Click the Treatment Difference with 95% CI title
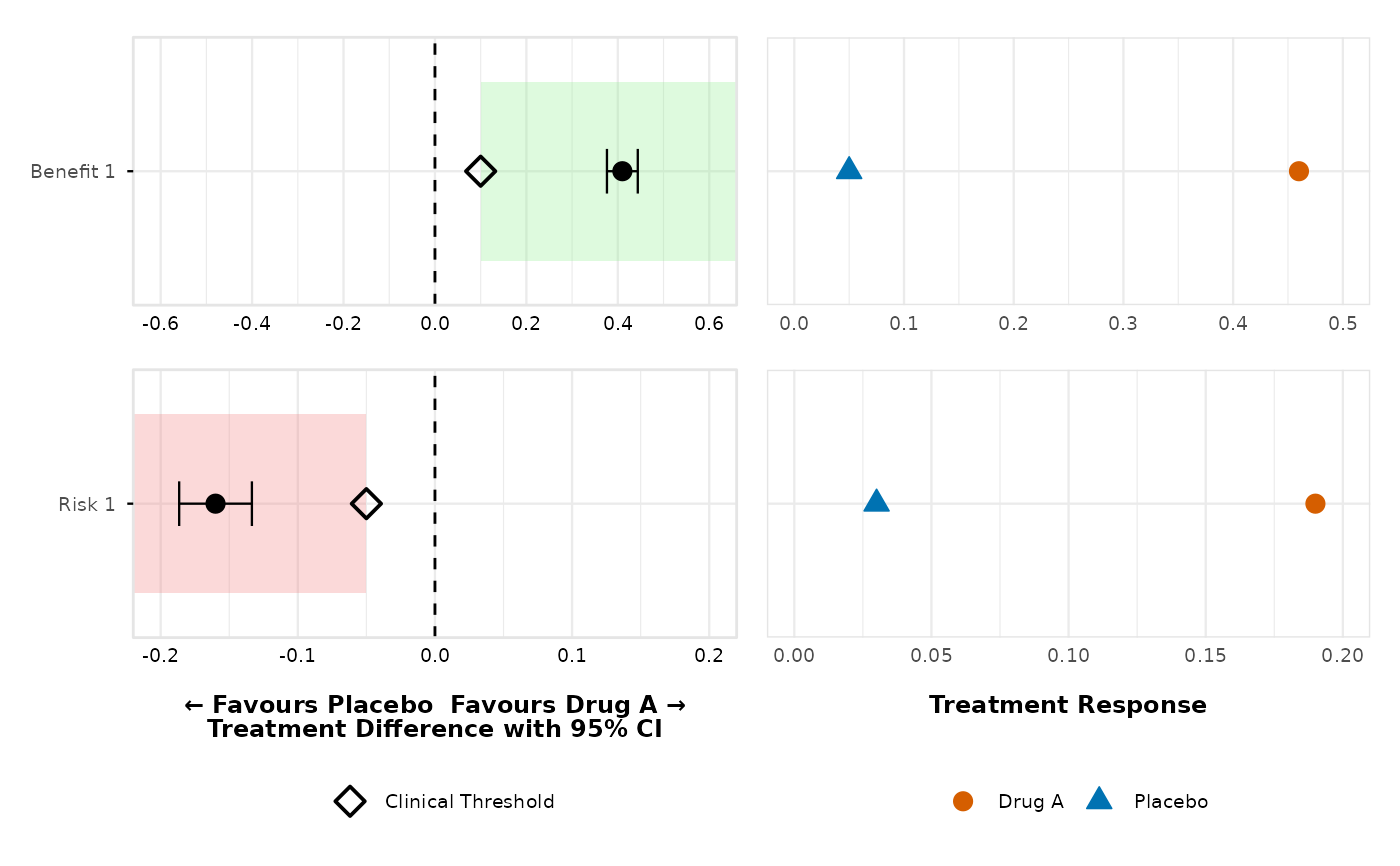This screenshot has width=1400, height=866. click(x=435, y=729)
